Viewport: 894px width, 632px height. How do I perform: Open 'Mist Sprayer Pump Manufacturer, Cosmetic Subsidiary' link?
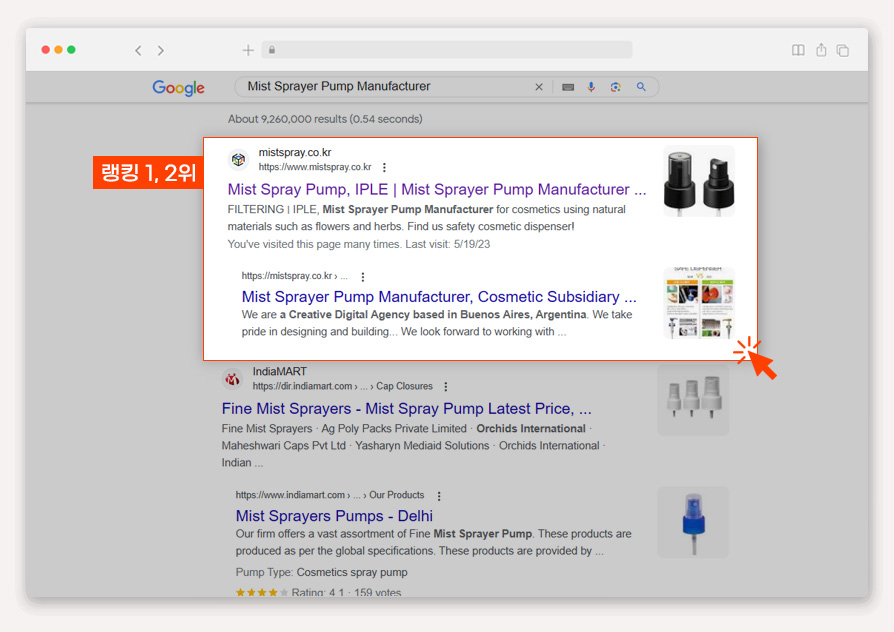(439, 297)
